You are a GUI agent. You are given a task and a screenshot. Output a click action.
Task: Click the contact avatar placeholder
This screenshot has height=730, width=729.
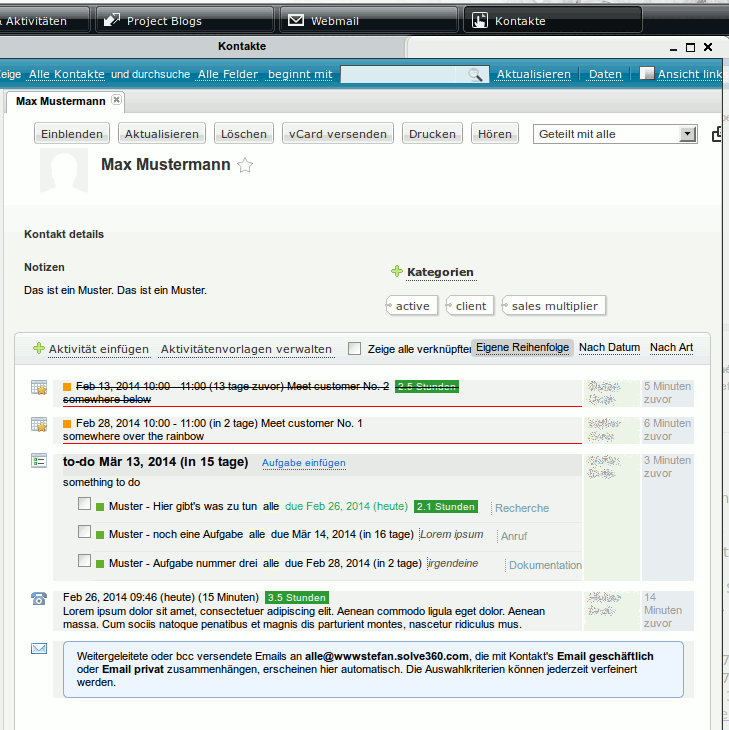pos(64,170)
